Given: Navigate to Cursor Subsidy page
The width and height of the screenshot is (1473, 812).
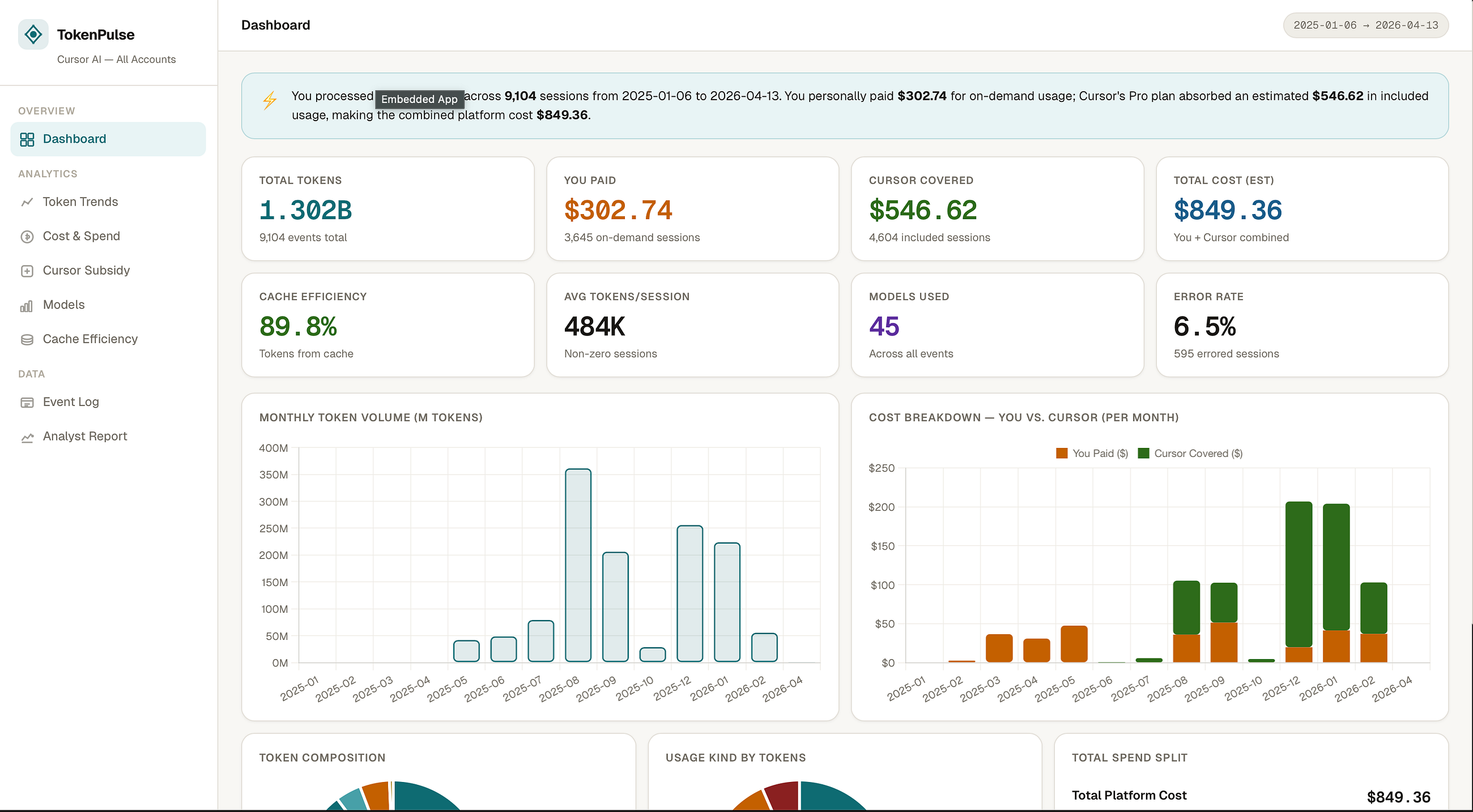Looking at the screenshot, I should tap(108, 270).
